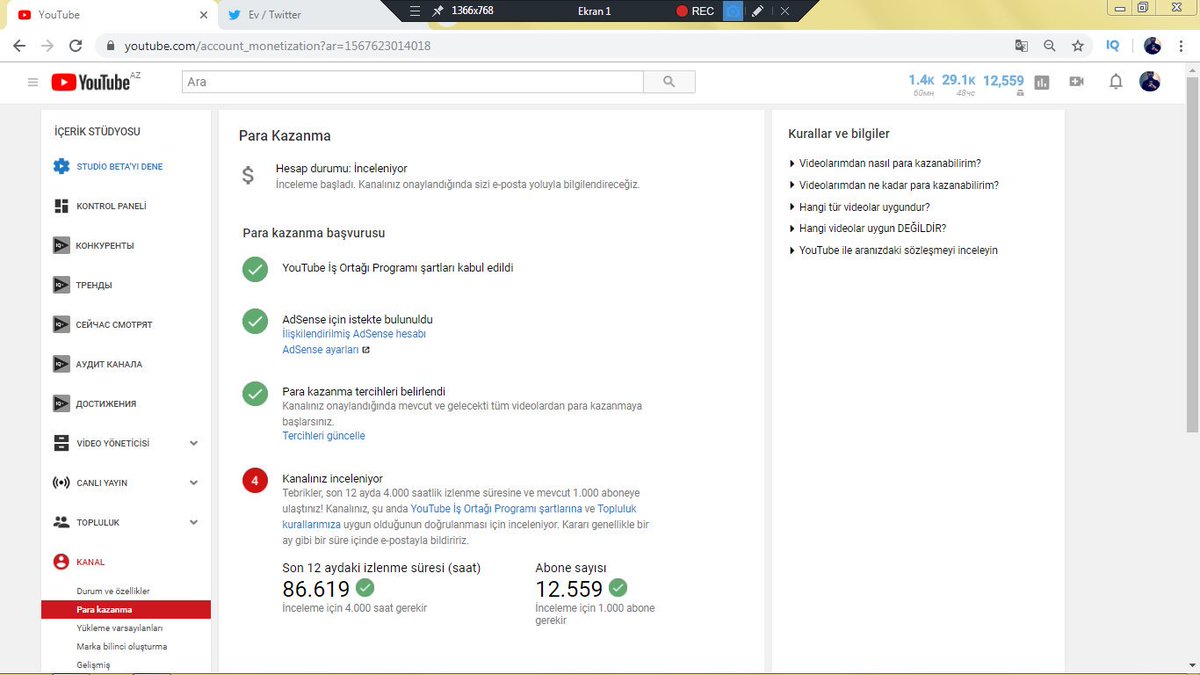Click the recorder pencil annotation icon
The width and height of the screenshot is (1200, 675).
758,11
